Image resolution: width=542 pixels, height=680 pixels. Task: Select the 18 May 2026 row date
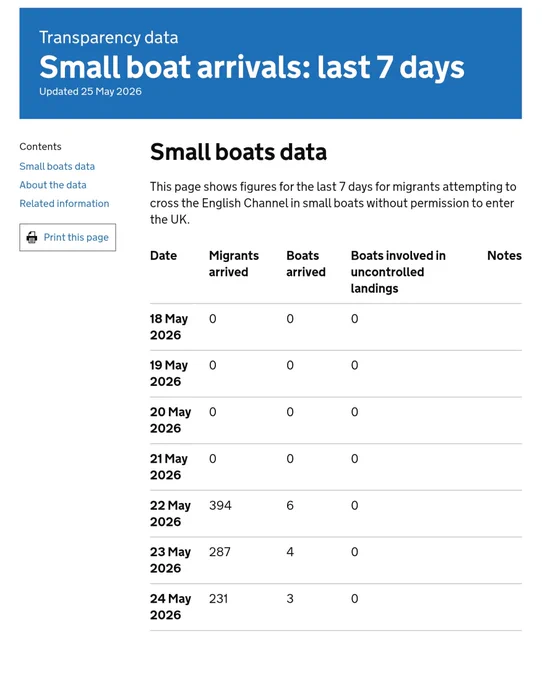(x=169, y=327)
